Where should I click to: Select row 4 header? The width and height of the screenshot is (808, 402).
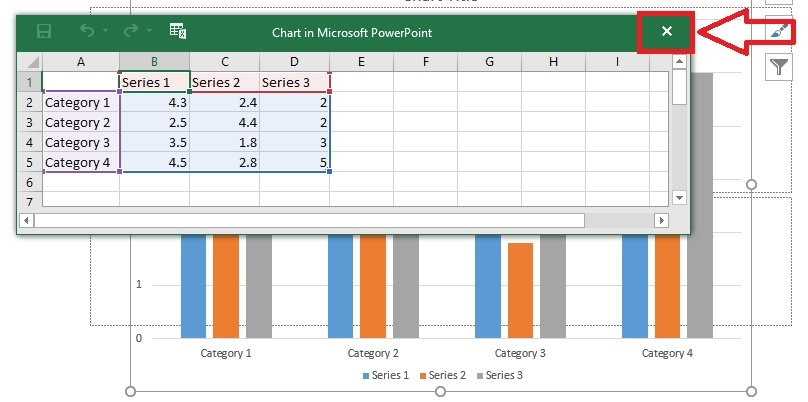(30, 143)
